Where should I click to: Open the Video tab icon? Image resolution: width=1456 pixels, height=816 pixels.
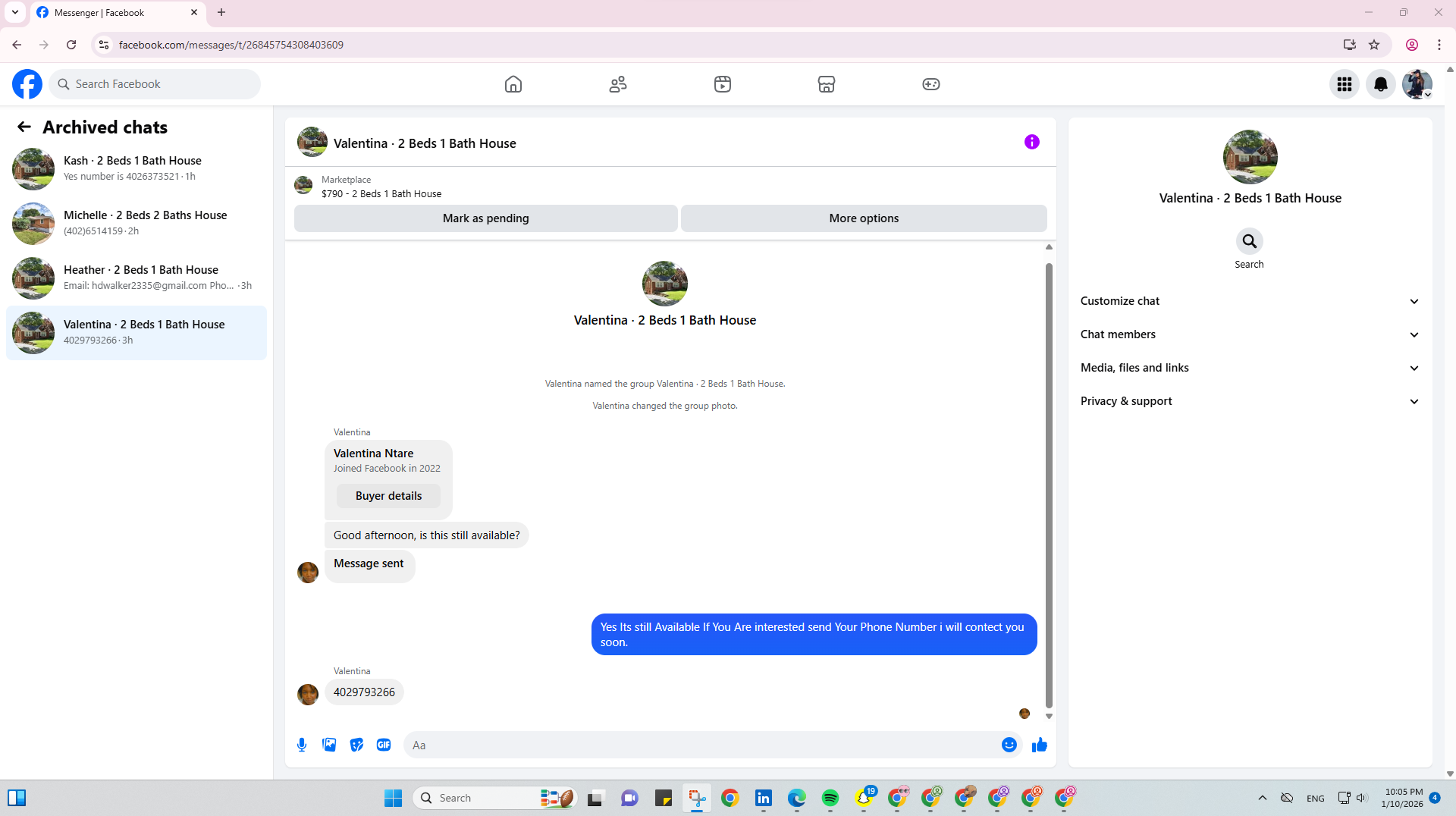click(723, 84)
